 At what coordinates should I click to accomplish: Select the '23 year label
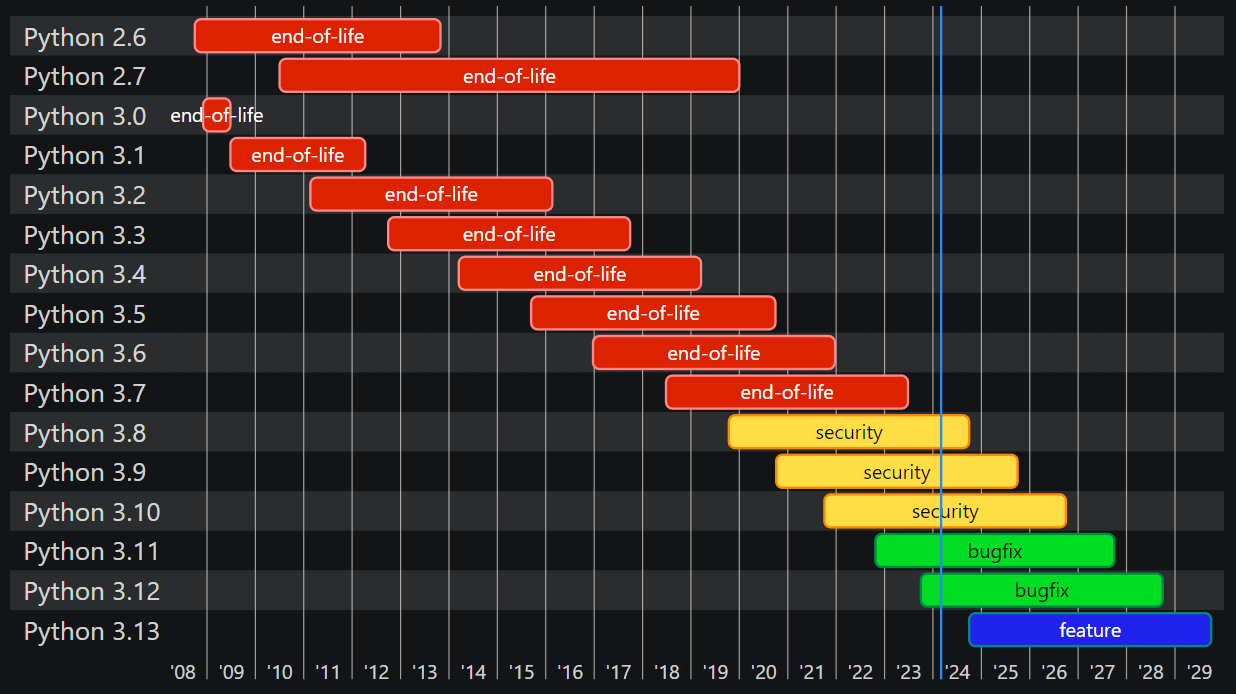[x=909, y=671]
